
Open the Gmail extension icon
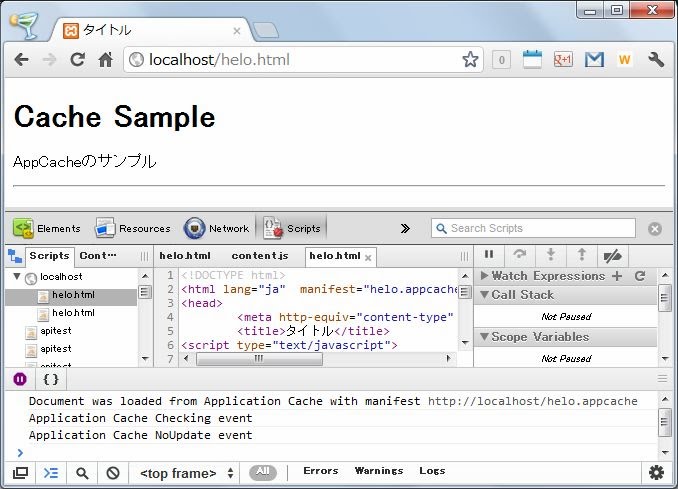594,60
